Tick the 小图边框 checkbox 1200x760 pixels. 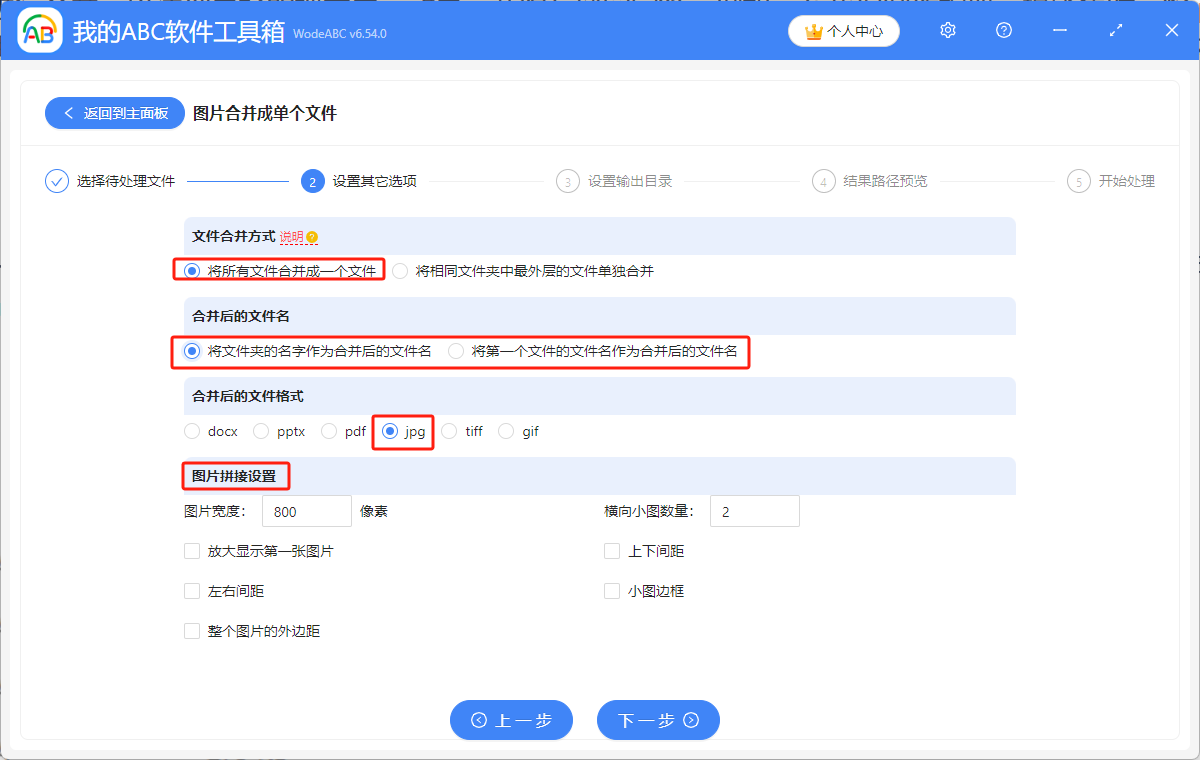coord(612,591)
